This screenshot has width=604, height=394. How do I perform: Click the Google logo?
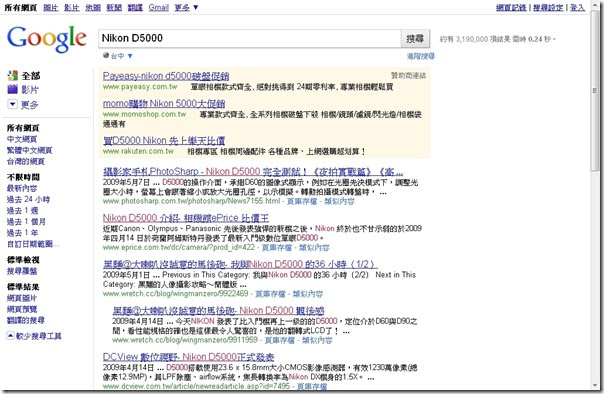point(47,39)
